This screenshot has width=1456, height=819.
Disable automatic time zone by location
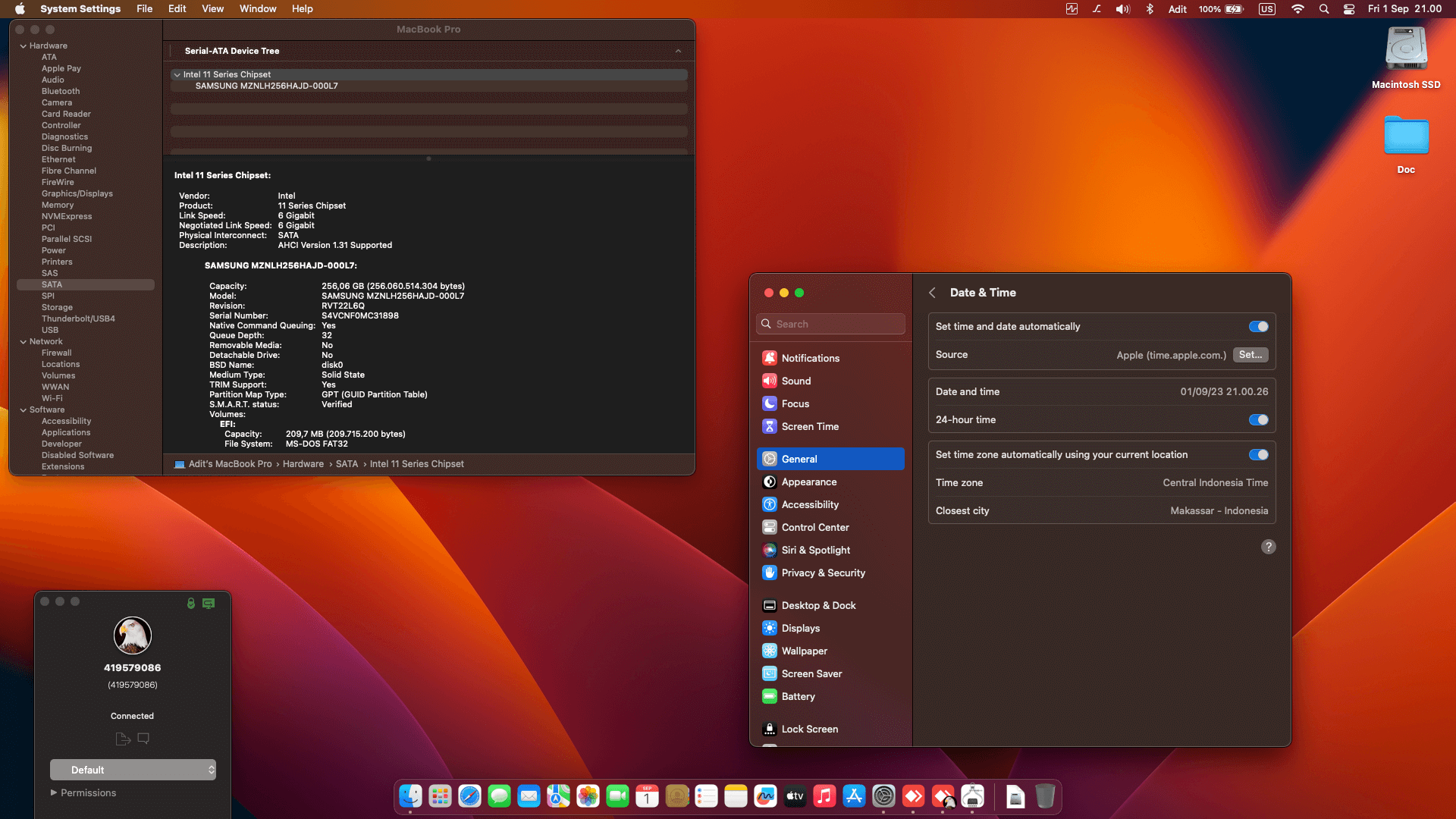[x=1258, y=454]
